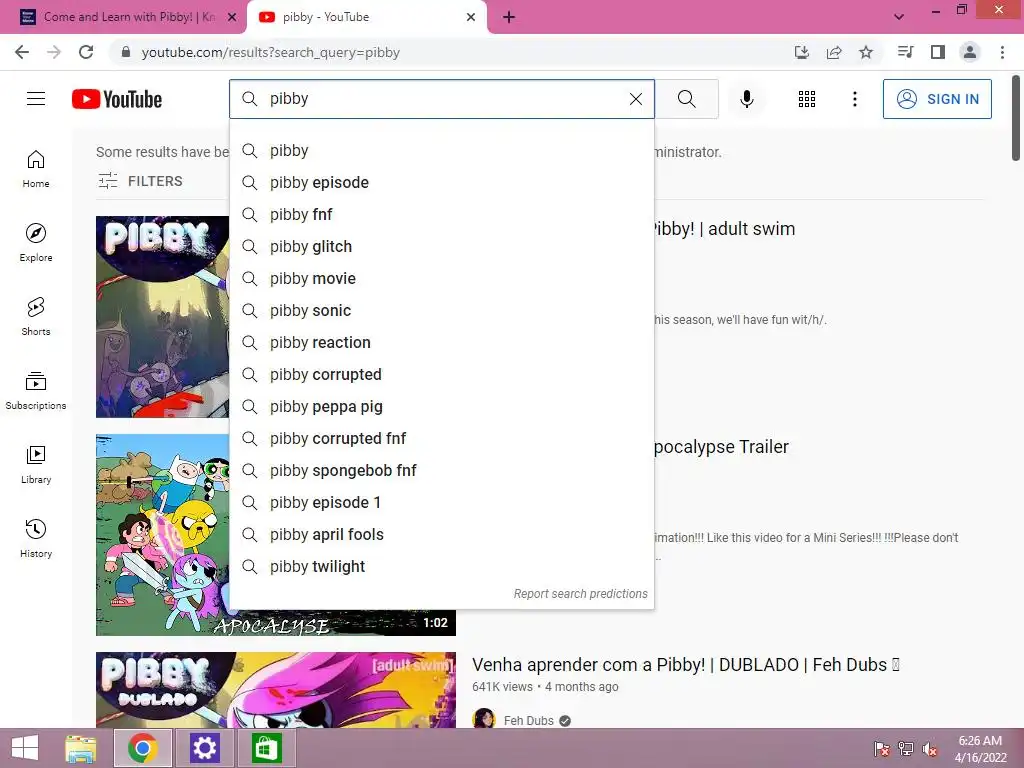Viewport: 1024px width, 768px height.
Task: Click the address bar URL
Action: (x=270, y=52)
